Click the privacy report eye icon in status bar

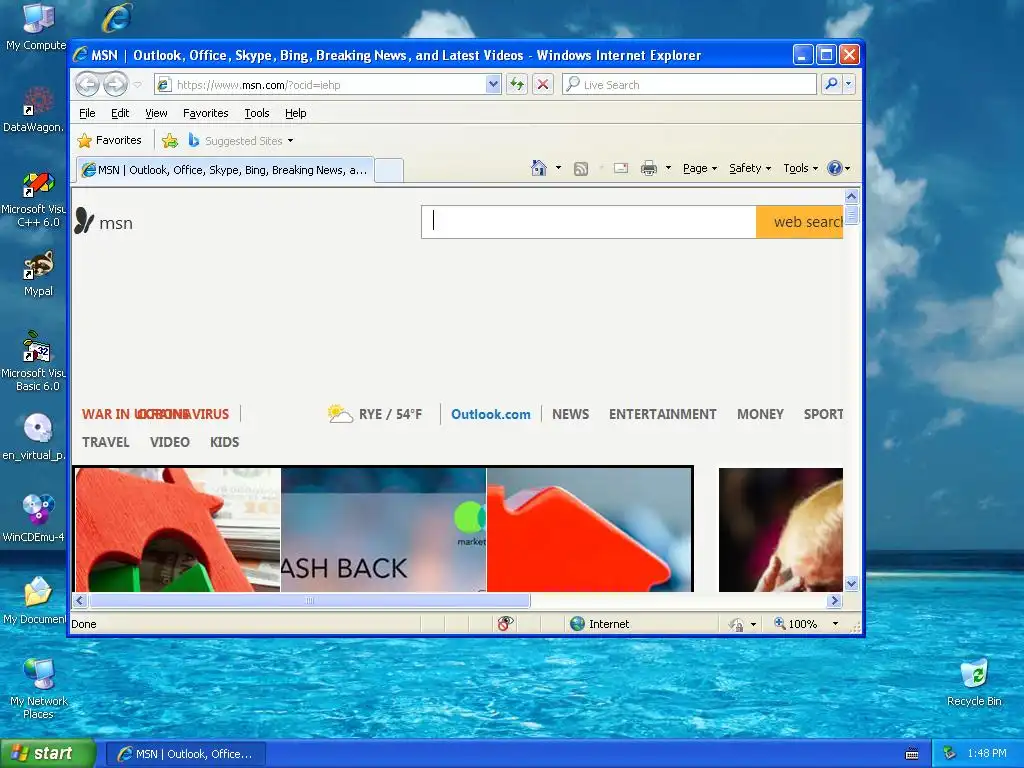(x=505, y=624)
